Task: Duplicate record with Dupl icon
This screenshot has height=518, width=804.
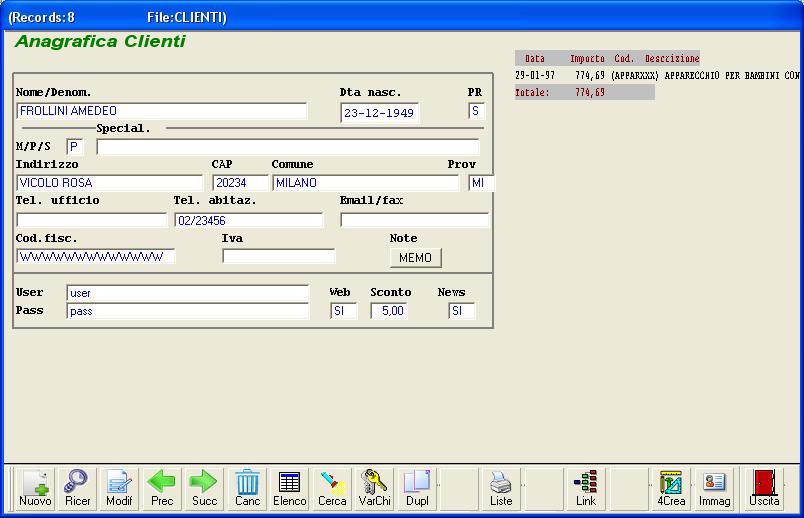Action: point(417,489)
